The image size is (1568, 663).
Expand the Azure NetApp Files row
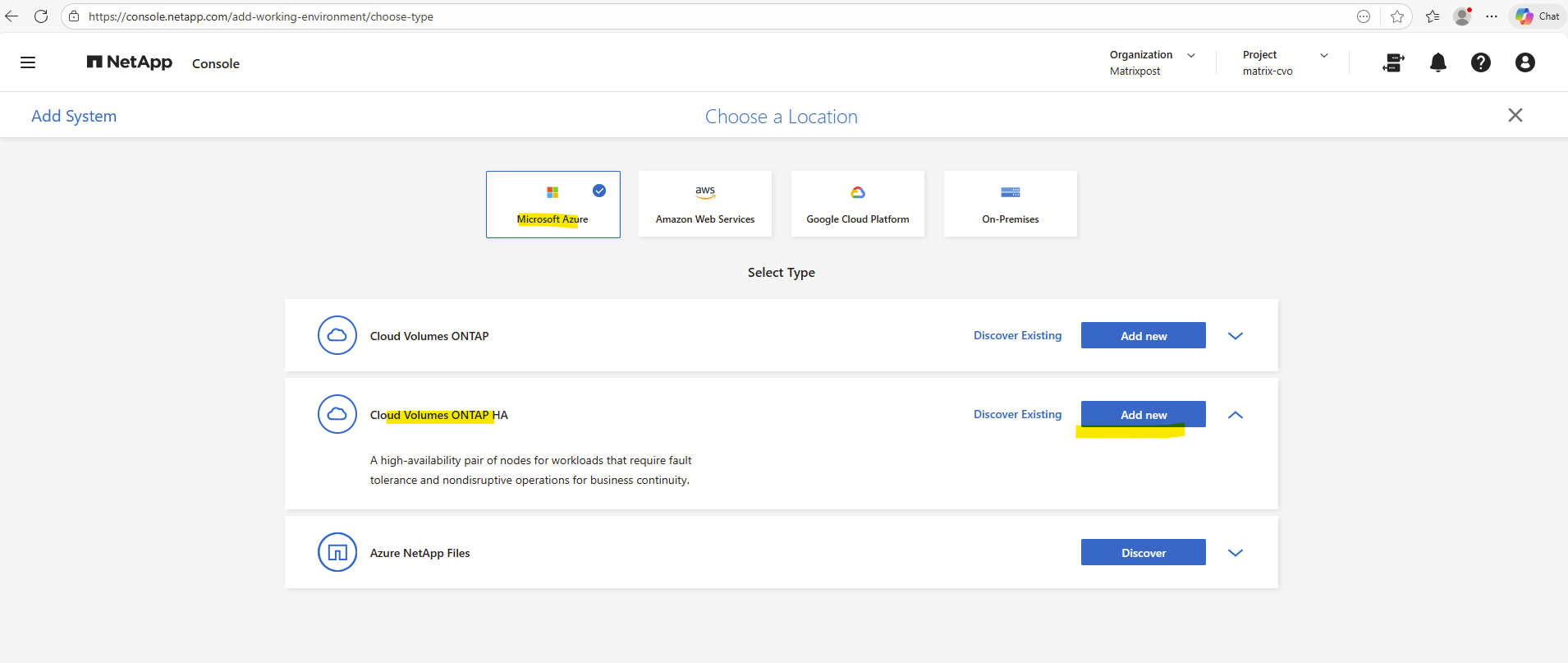click(x=1235, y=553)
